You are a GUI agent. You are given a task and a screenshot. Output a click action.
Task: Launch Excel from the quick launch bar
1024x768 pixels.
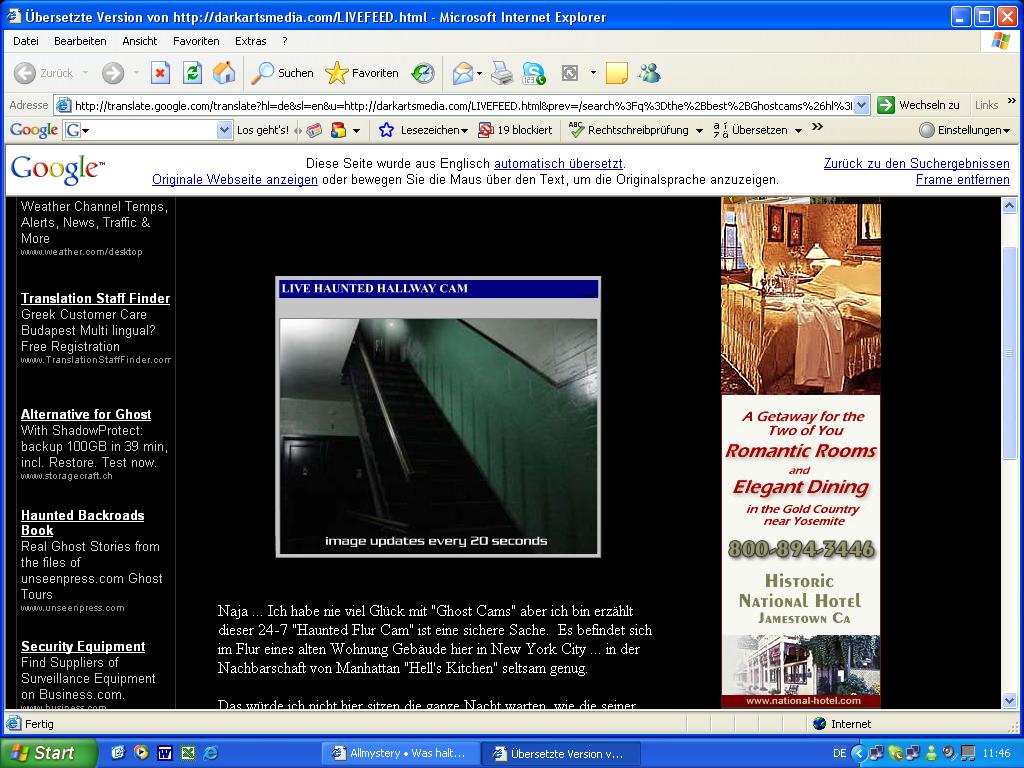coord(187,753)
